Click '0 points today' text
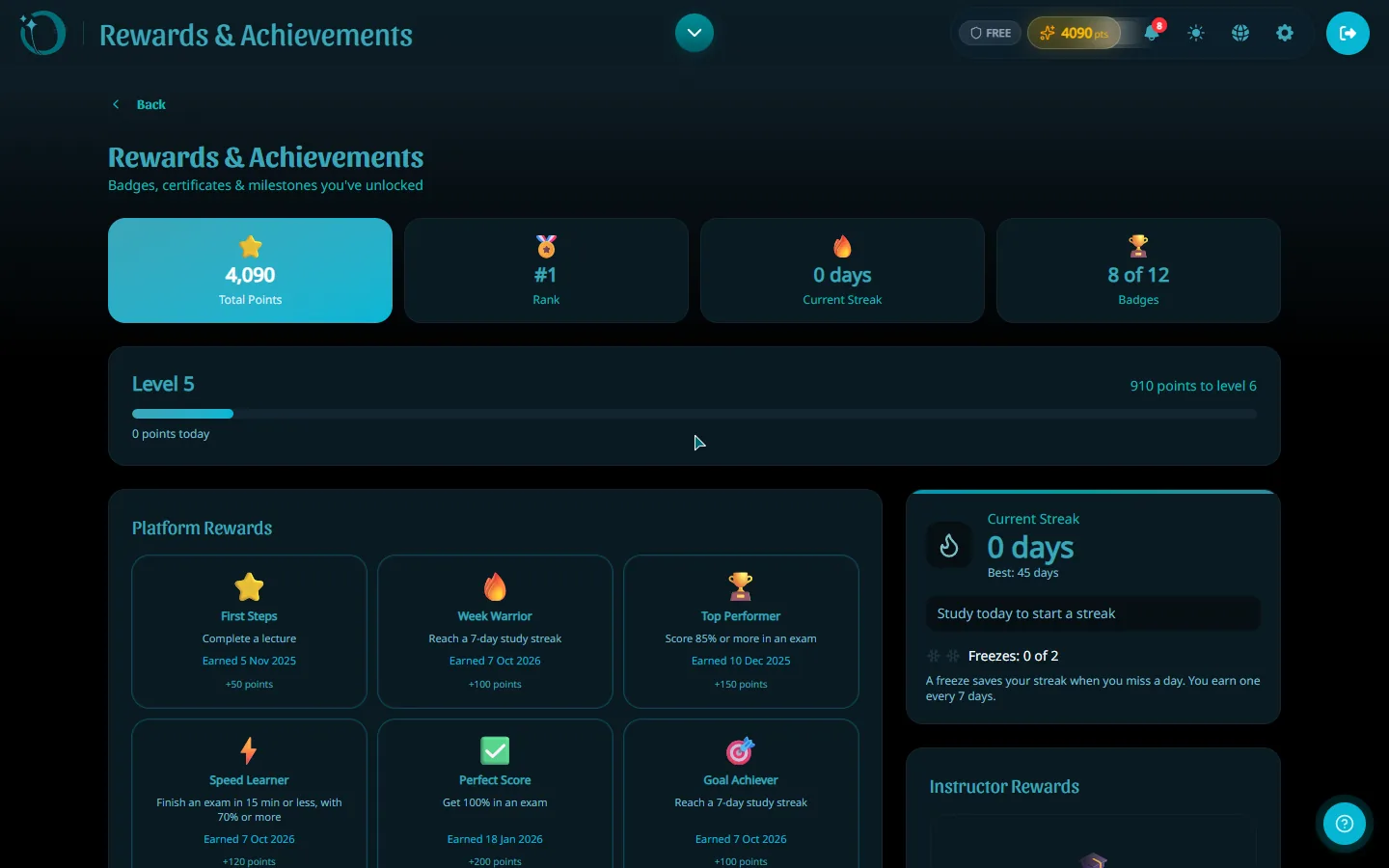The height and width of the screenshot is (868, 1389). point(171,434)
